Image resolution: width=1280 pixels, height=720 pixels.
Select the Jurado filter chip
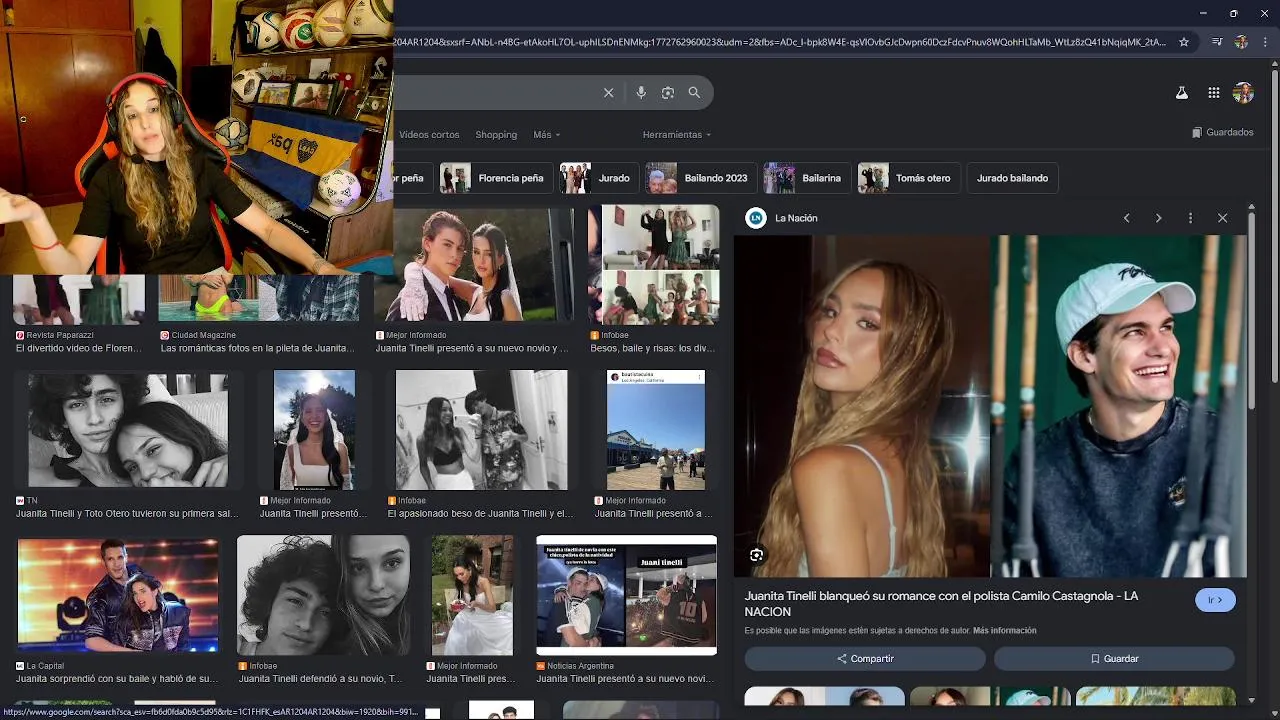[x=598, y=178]
